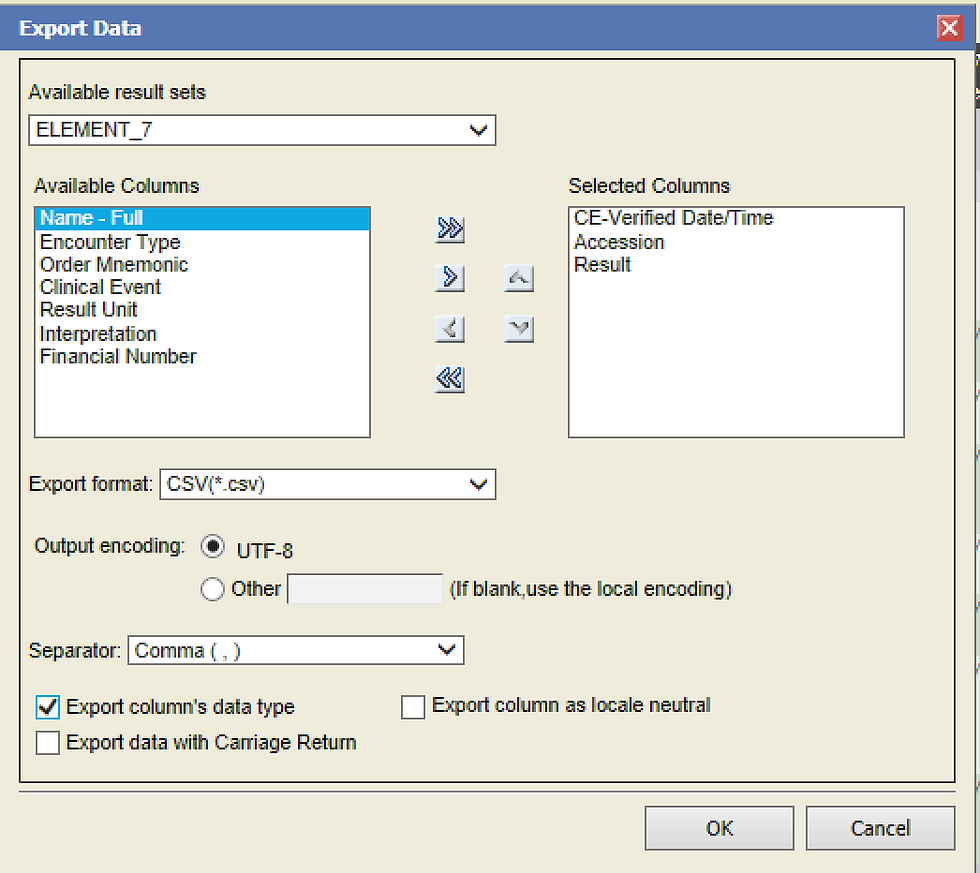Open the Export format dropdown

[x=328, y=484]
